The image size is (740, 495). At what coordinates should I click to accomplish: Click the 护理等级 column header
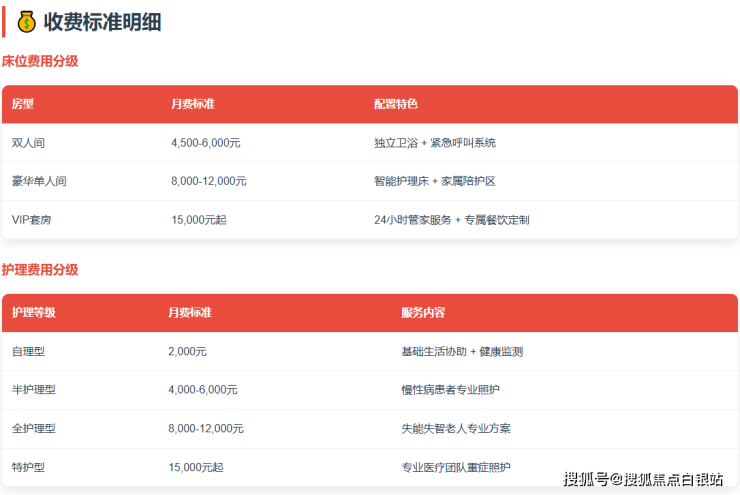(34, 313)
